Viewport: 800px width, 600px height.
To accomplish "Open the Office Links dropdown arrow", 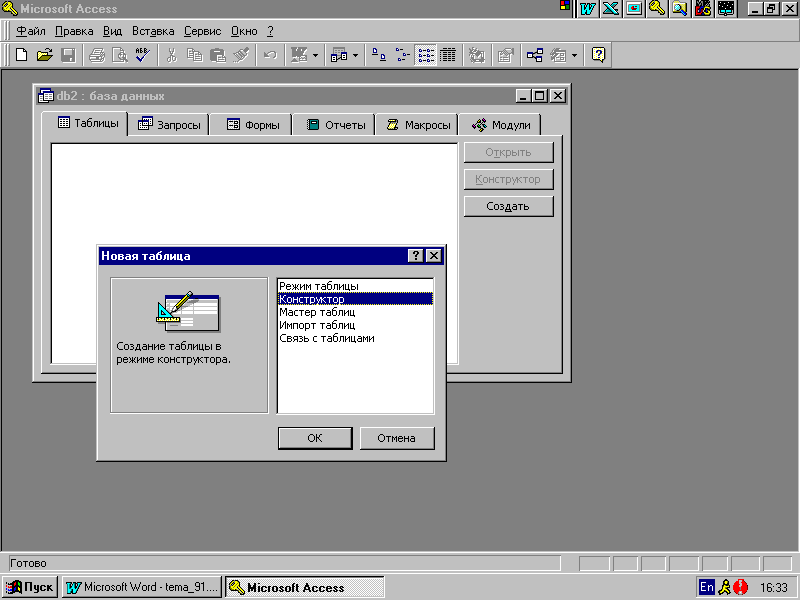I will [x=315, y=55].
